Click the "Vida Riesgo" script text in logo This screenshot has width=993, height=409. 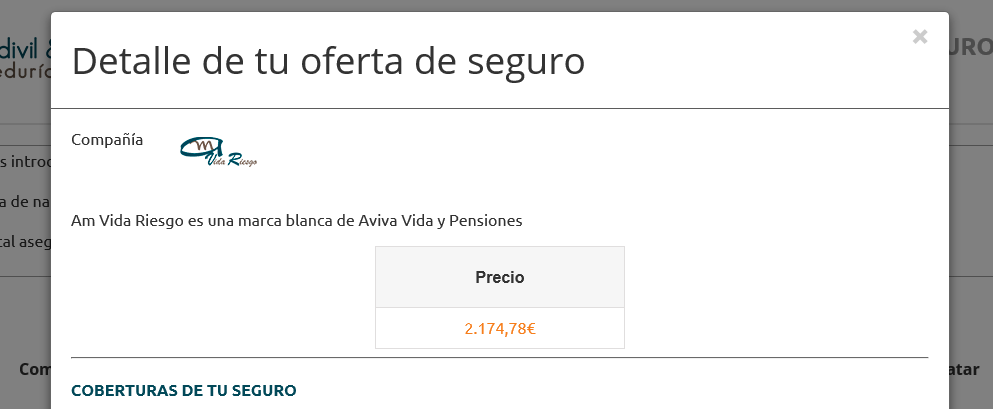pyautogui.click(x=232, y=160)
